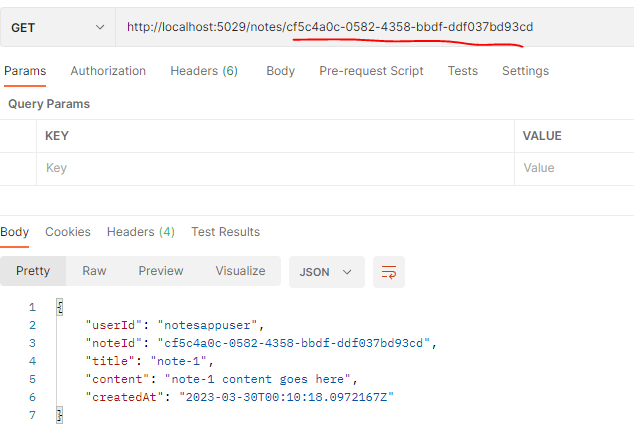The height and width of the screenshot is (428, 634).
Task: Select the request Body tab
Action: pos(280,71)
